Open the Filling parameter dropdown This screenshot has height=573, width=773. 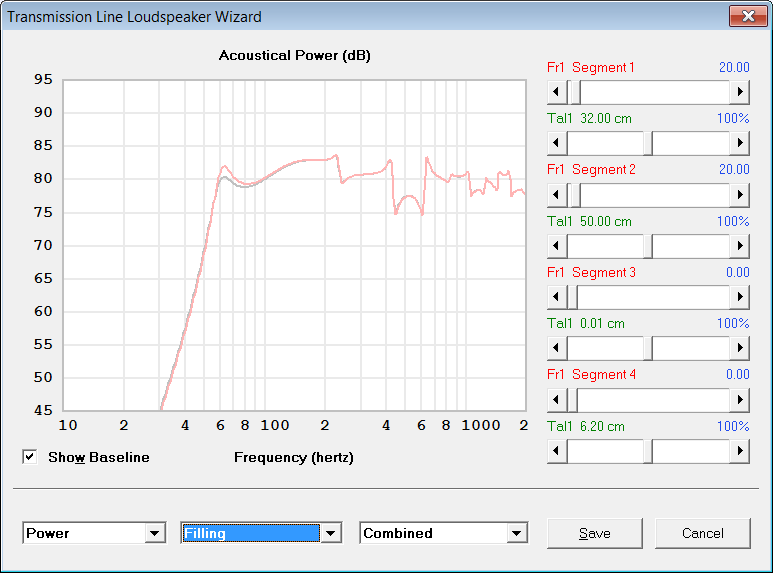[331, 533]
